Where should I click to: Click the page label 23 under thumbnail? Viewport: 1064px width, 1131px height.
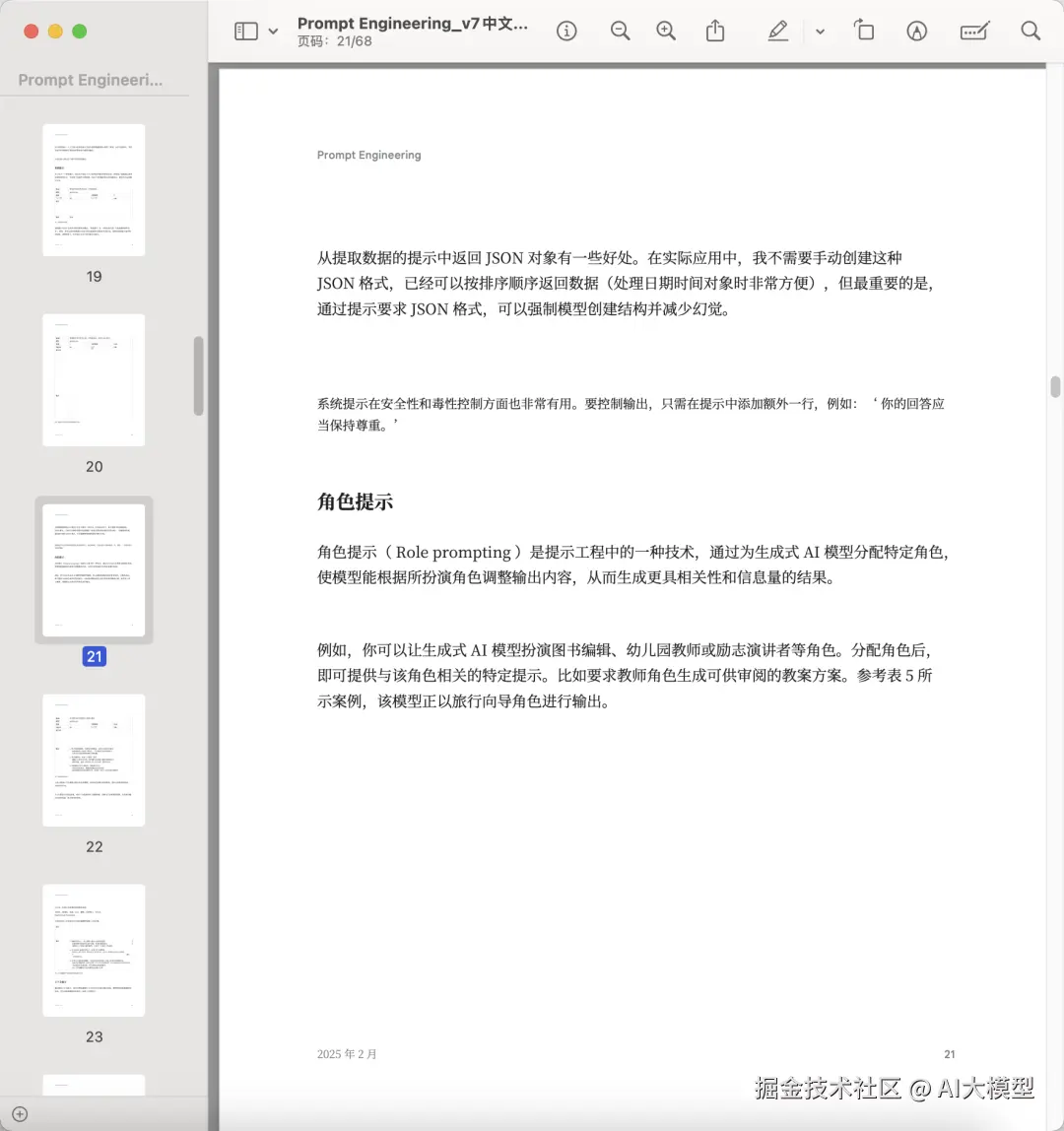[95, 1036]
